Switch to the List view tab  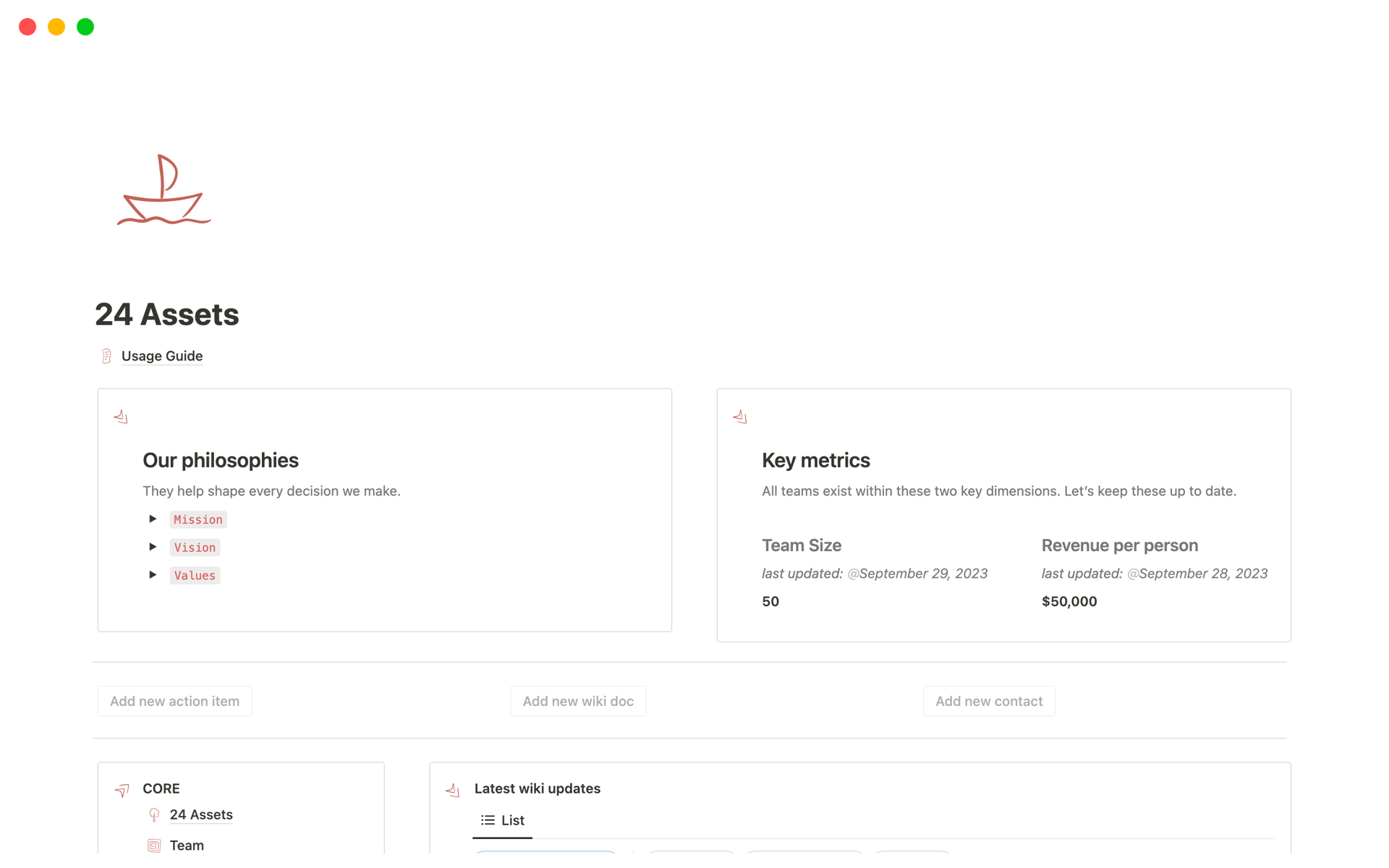pyautogui.click(x=503, y=820)
